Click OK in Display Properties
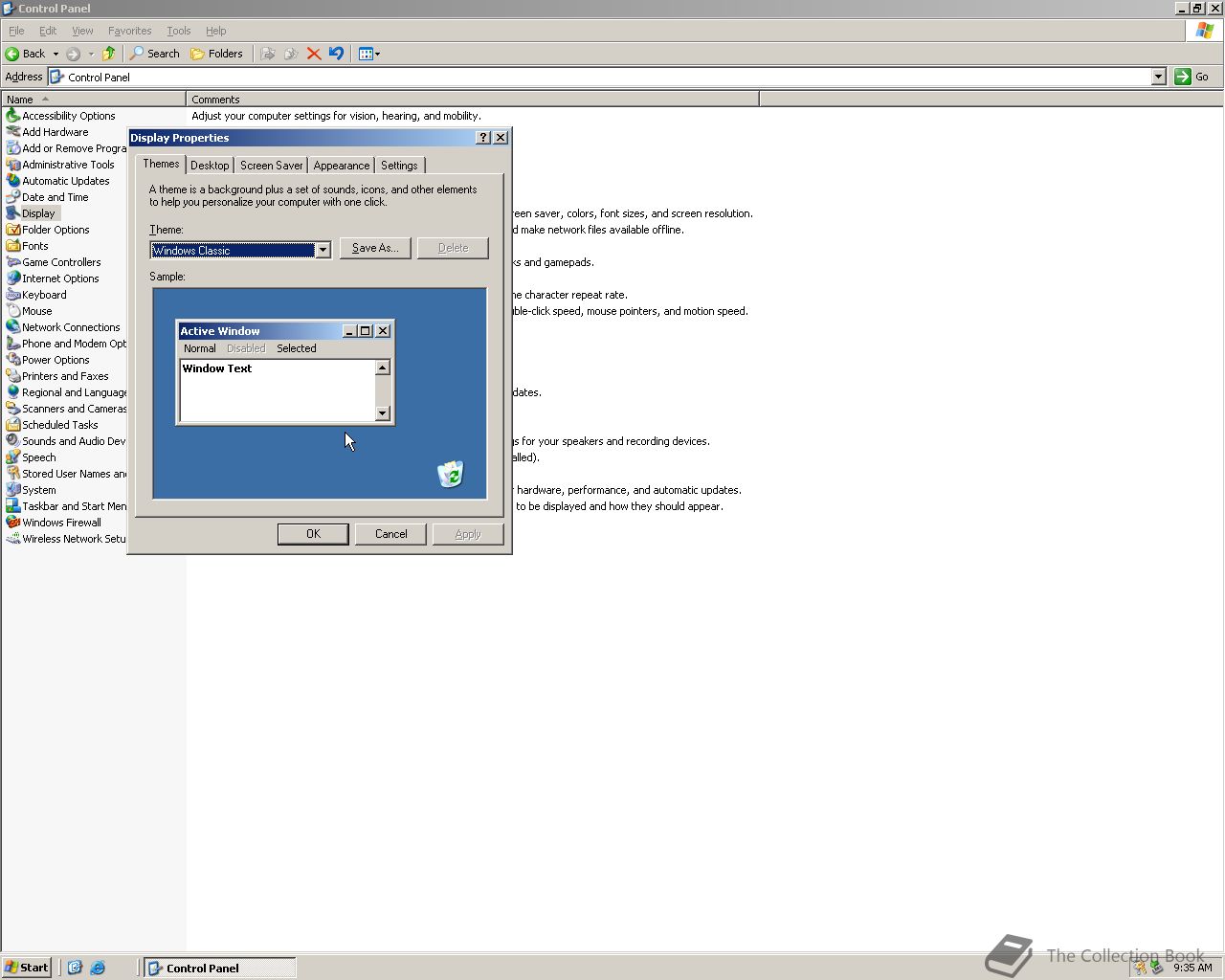Screen dimensions: 1225x980 point(313,534)
